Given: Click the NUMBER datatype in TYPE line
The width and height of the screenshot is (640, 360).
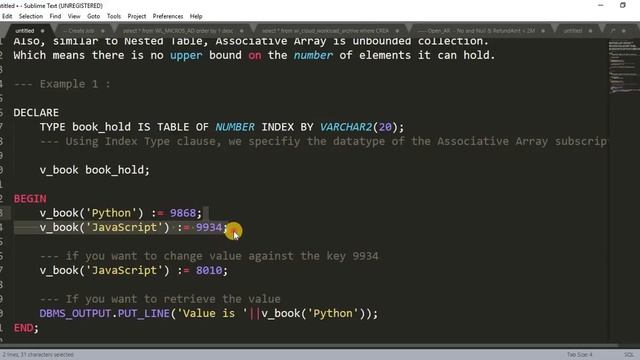Looking at the screenshot, I should pos(235,127).
